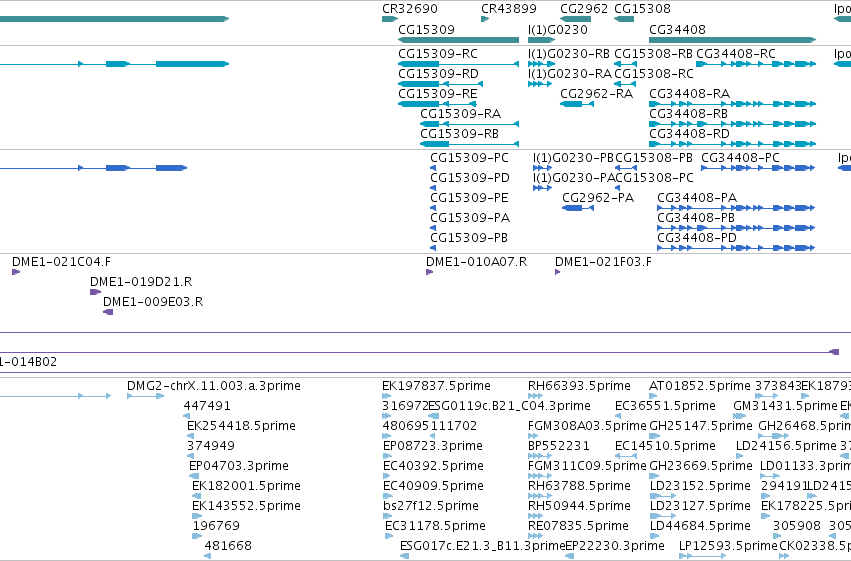Viewport: 851px width, 561px height.
Task: Select transcript CG15309-RC
Action: point(459,64)
